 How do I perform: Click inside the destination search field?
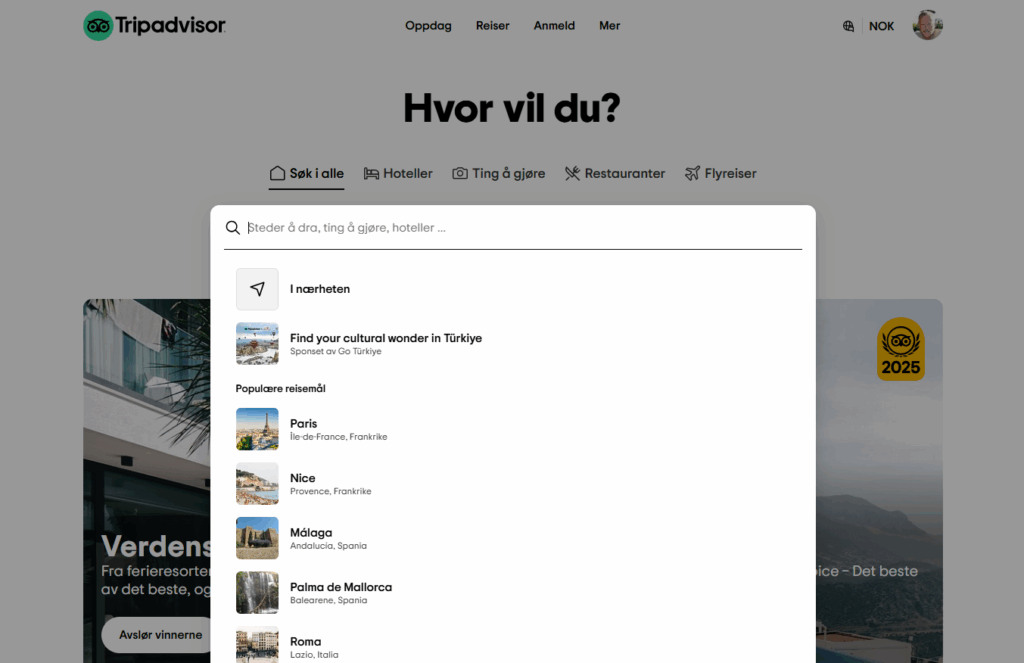(x=450, y=227)
